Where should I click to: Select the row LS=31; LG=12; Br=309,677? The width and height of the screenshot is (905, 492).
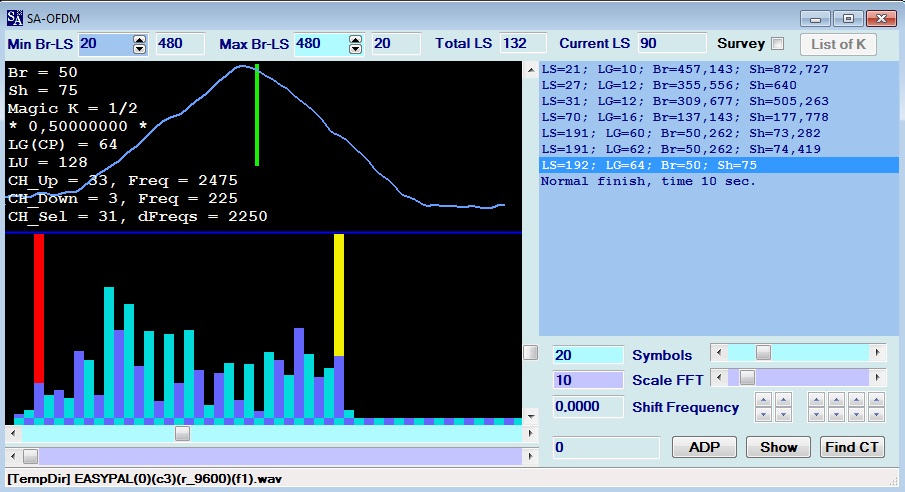coord(719,101)
